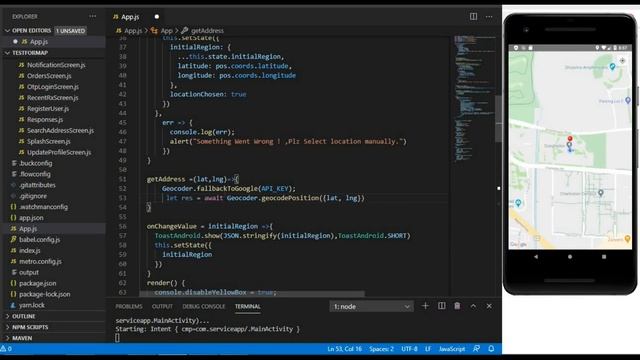Click the Ln 53, Col 16 status entry
The image size is (640, 360).
click(x=344, y=349)
